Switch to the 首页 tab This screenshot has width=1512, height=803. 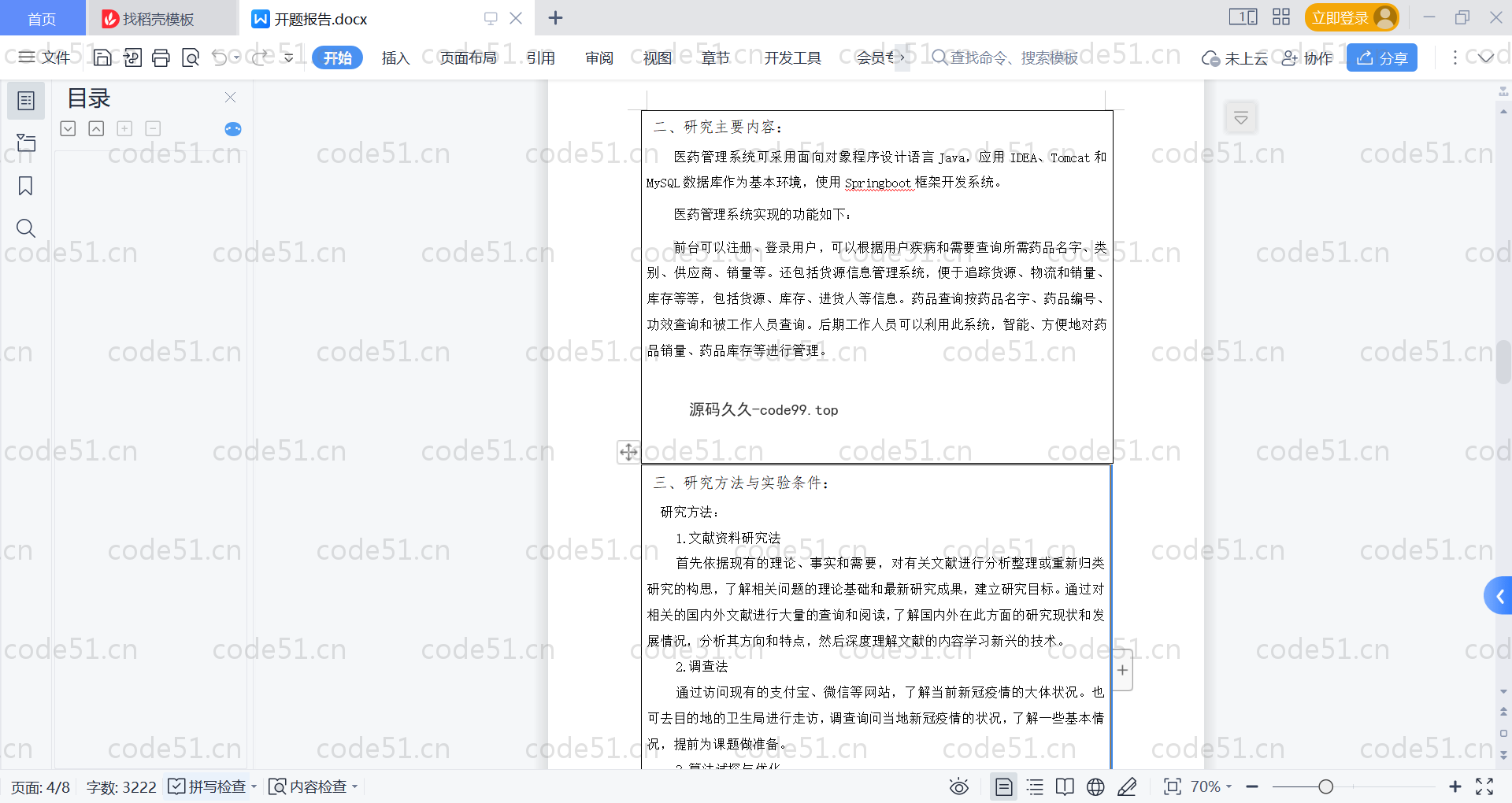tap(42, 18)
